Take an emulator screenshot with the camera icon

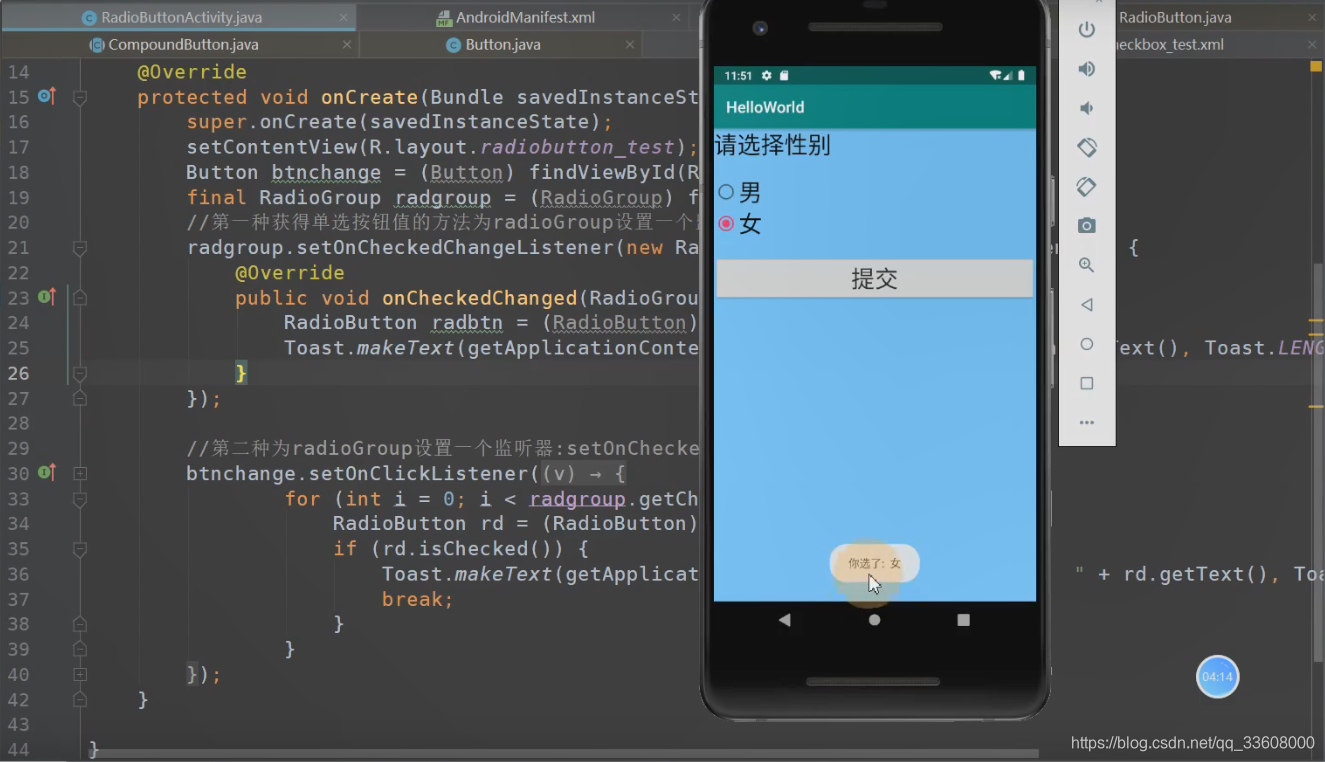tap(1087, 226)
